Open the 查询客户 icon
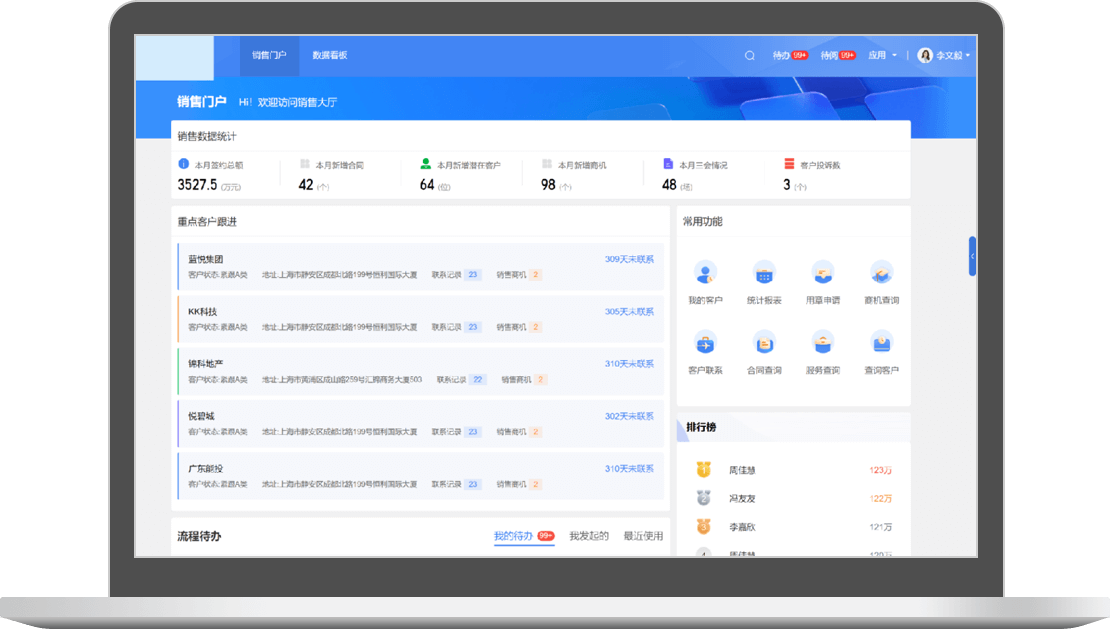 (x=881, y=343)
